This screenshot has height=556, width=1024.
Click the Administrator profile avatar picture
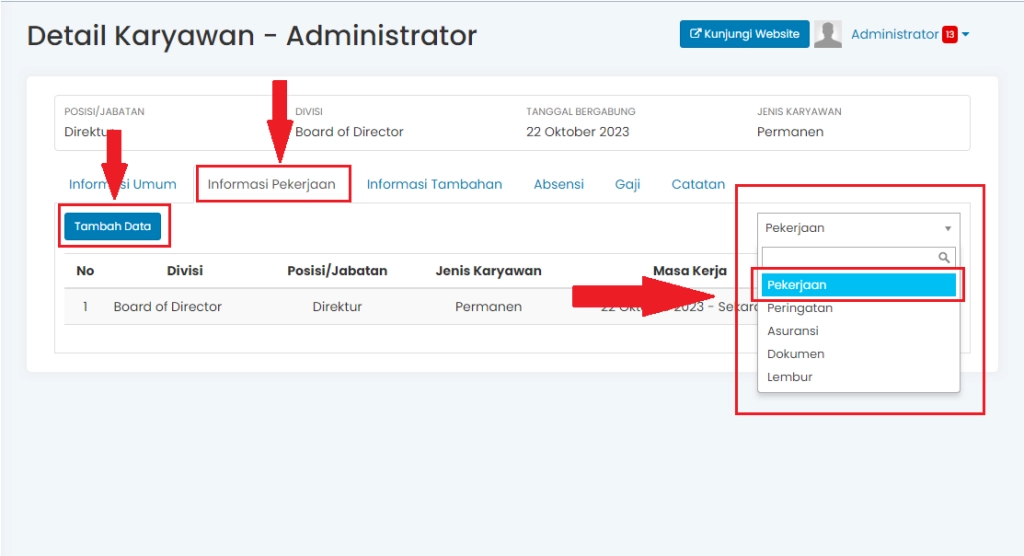pyautogui.click(x=827, y=34)
